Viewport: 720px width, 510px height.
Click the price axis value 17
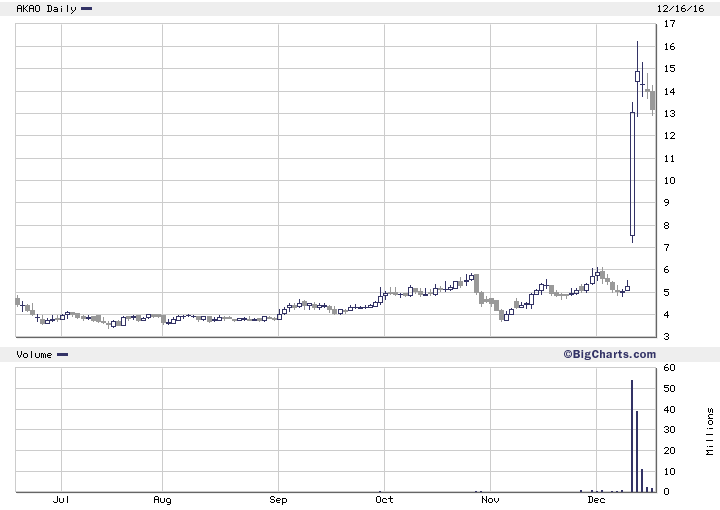669,23
